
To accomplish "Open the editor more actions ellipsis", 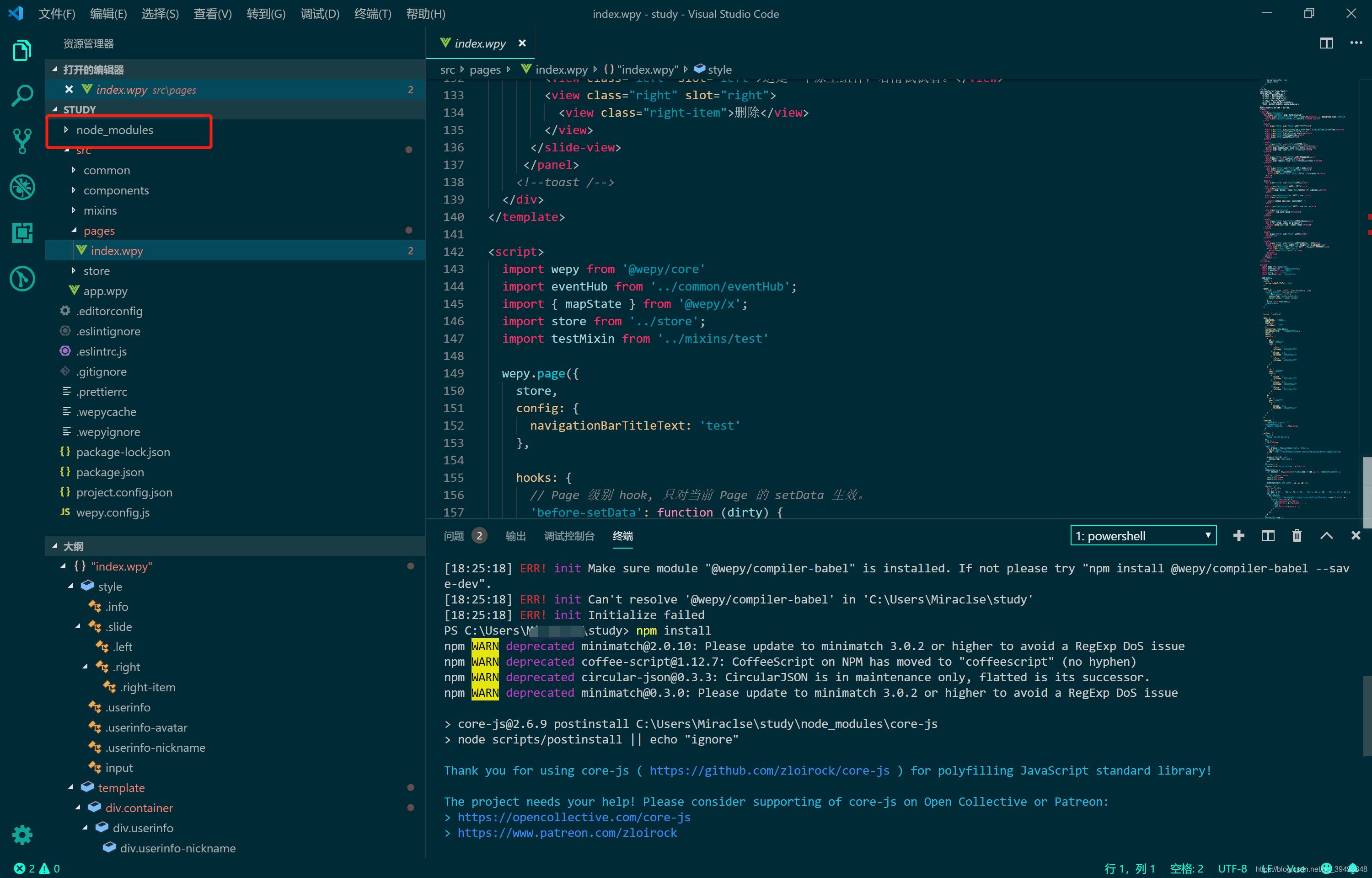I will point(1356,43).
